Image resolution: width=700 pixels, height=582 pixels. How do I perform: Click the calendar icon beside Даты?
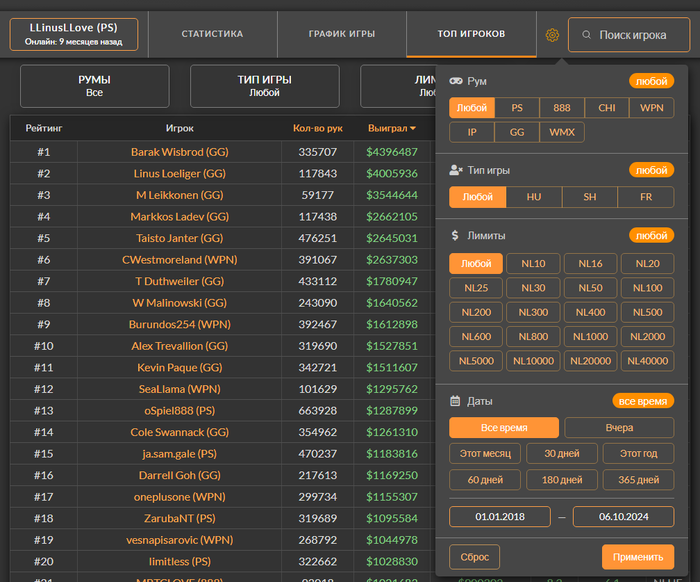[455, 401]
